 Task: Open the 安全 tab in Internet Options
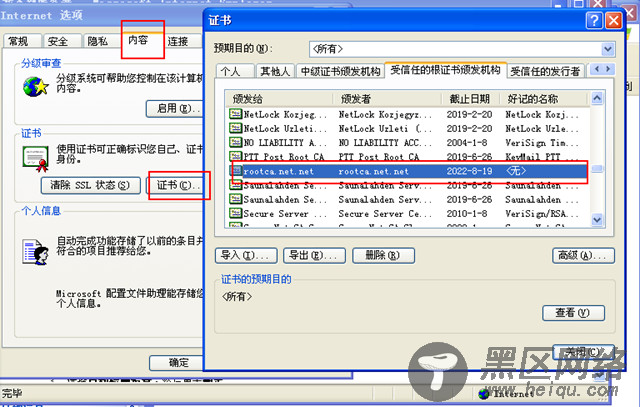click(62, 41)
